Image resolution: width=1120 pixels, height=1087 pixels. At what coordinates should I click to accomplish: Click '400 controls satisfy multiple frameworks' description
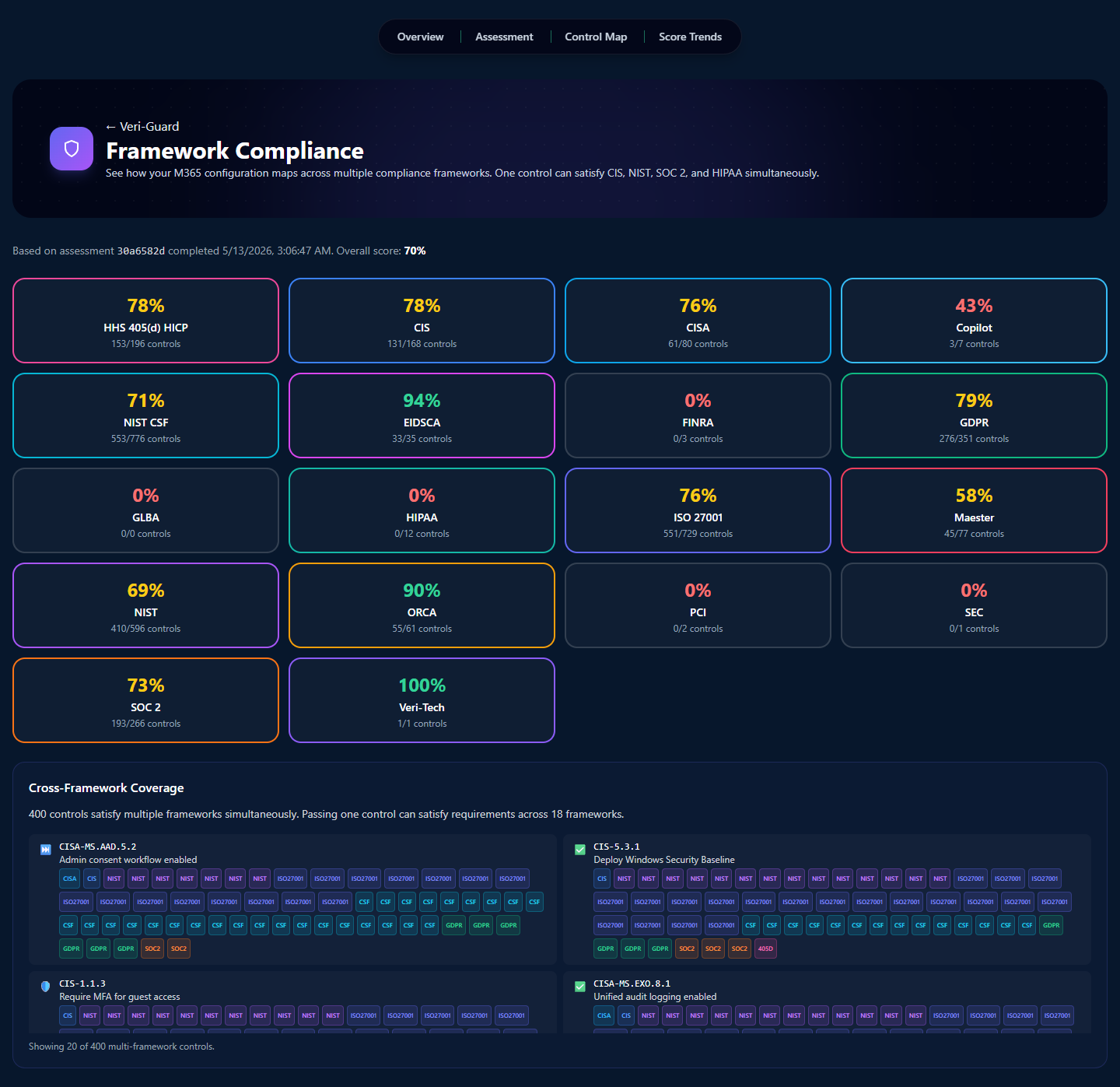326,814
